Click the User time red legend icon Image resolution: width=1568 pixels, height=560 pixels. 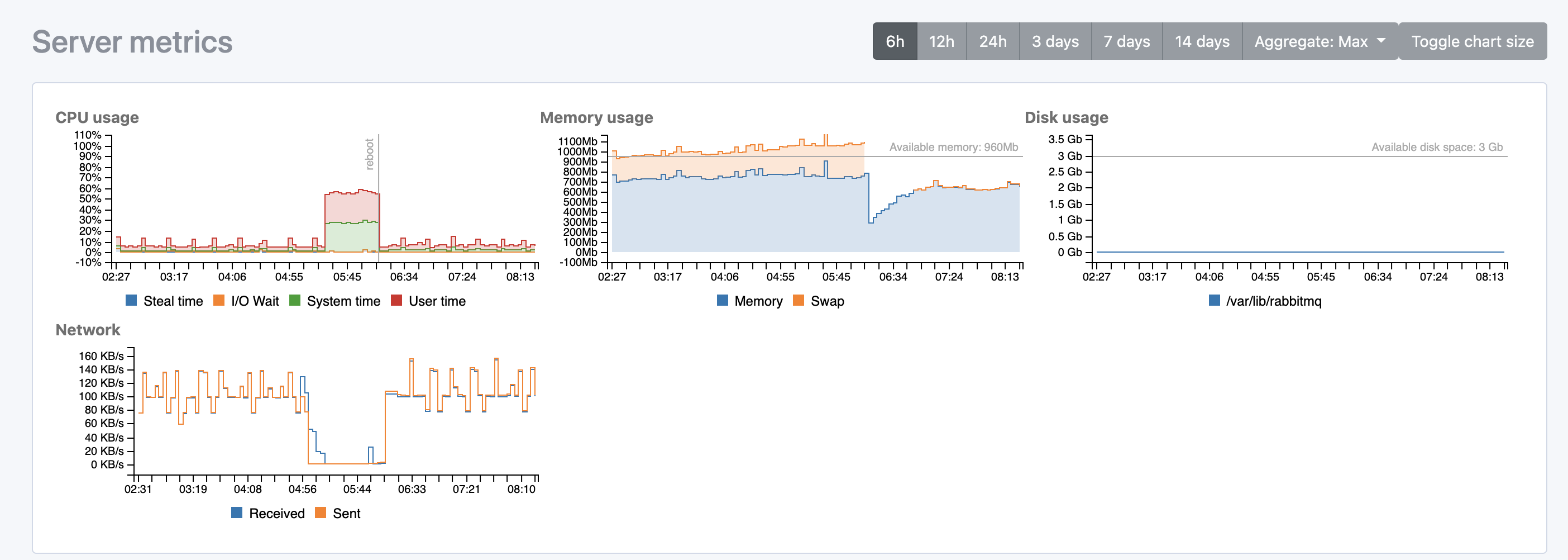[x=396, y=301]
